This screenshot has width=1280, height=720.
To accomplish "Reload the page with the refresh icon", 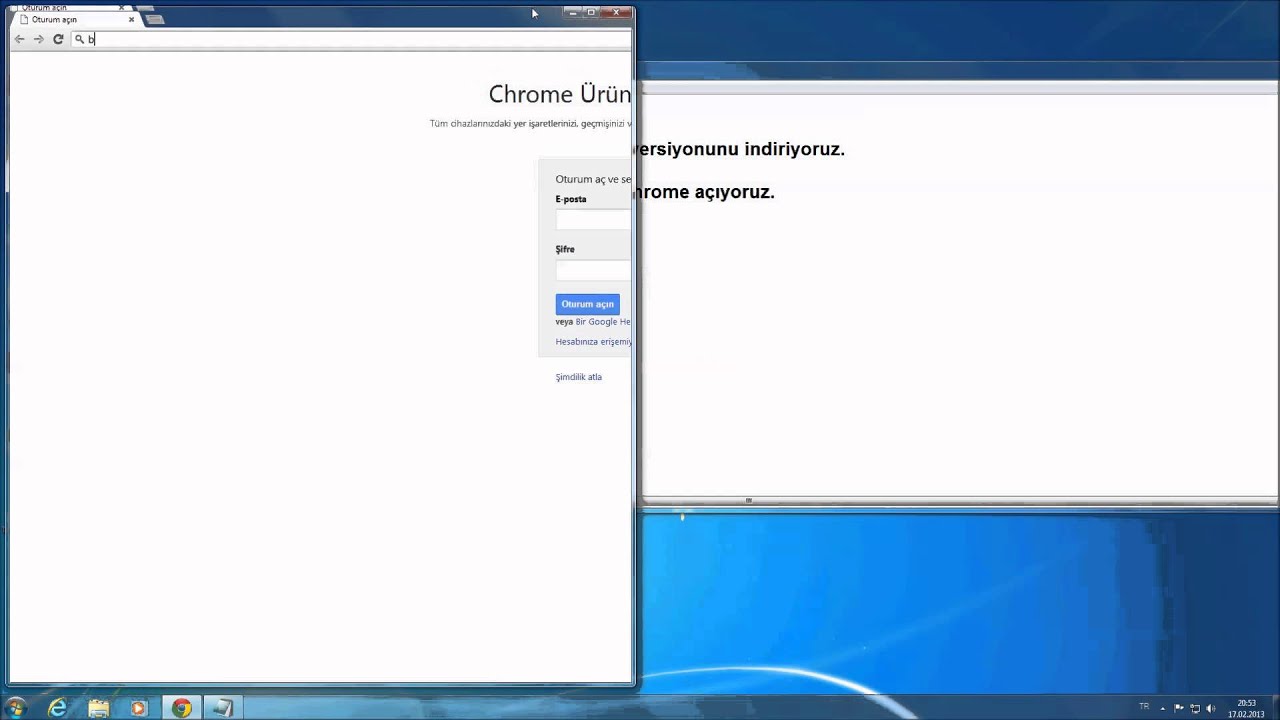I will [58, 39].
